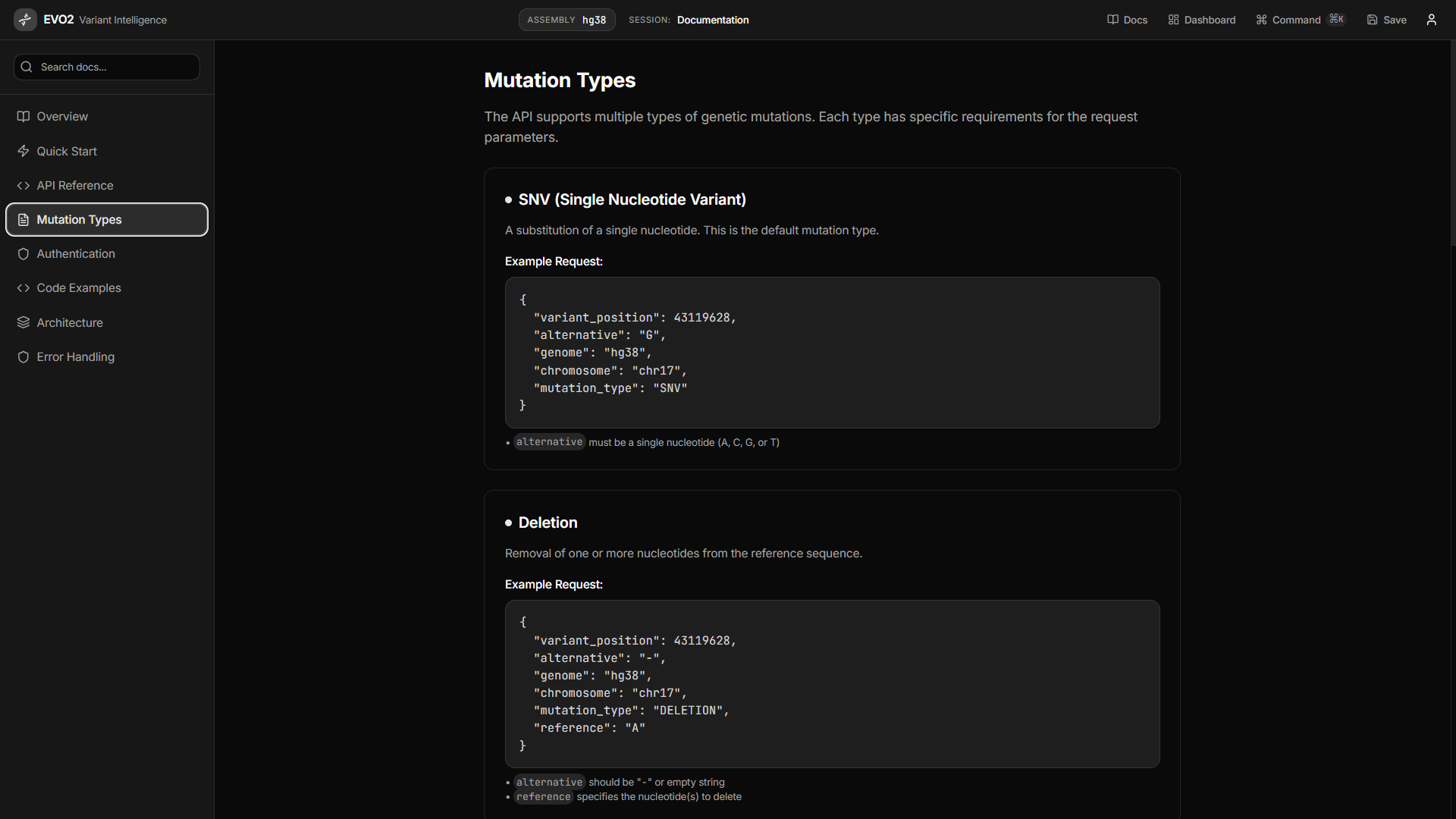Click the Overview book icon in sidebar
Viewport: 1456px width, 819px height.
tap(24, 117)
